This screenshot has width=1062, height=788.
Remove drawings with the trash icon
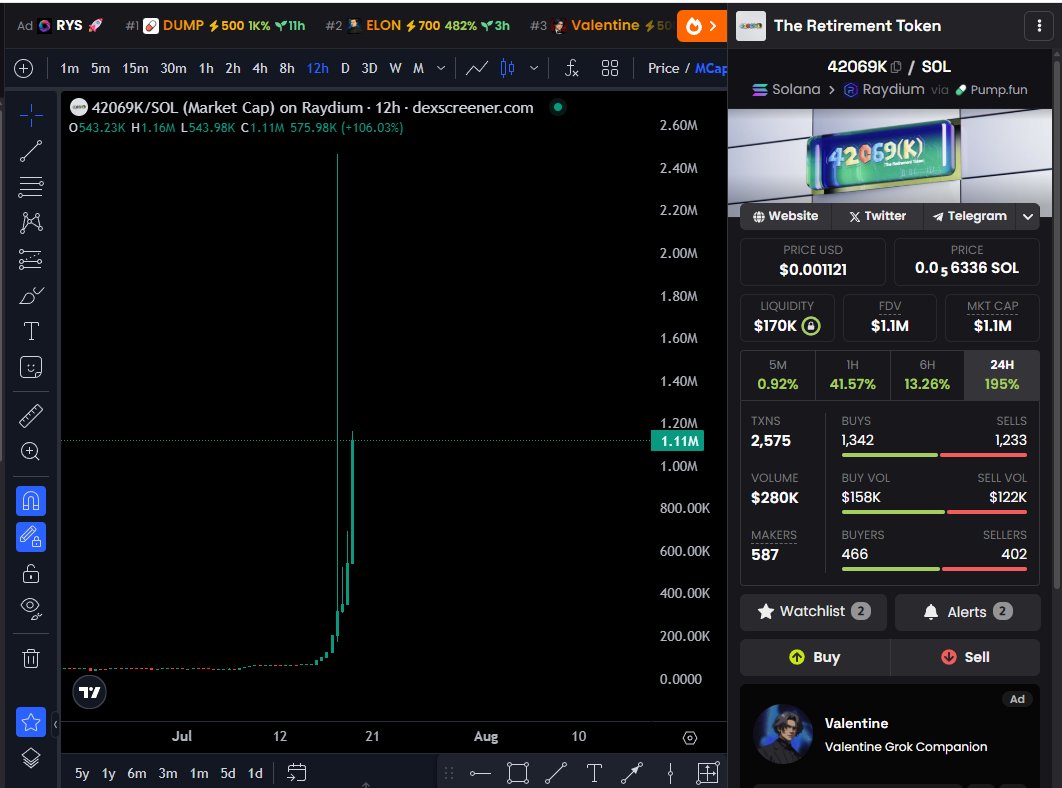pyautogui.click(x=30, y=658)
